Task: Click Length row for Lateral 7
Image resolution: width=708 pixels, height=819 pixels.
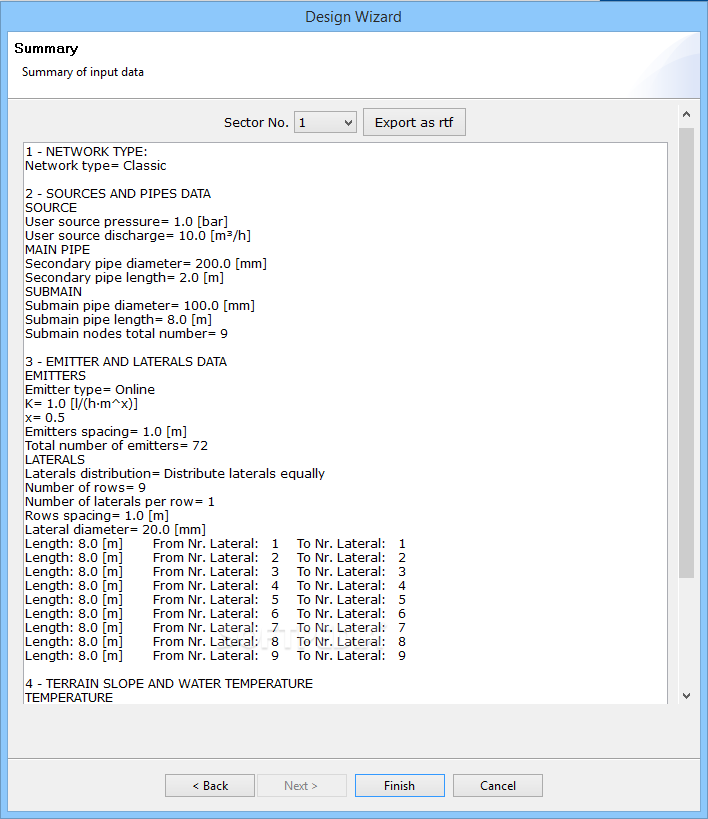Action: pyautogui.click(x=215, y=628)
